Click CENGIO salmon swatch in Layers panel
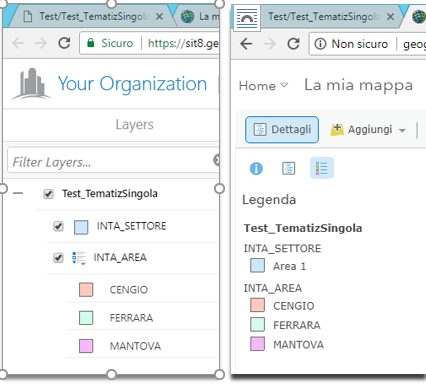 tap(86, 289)
